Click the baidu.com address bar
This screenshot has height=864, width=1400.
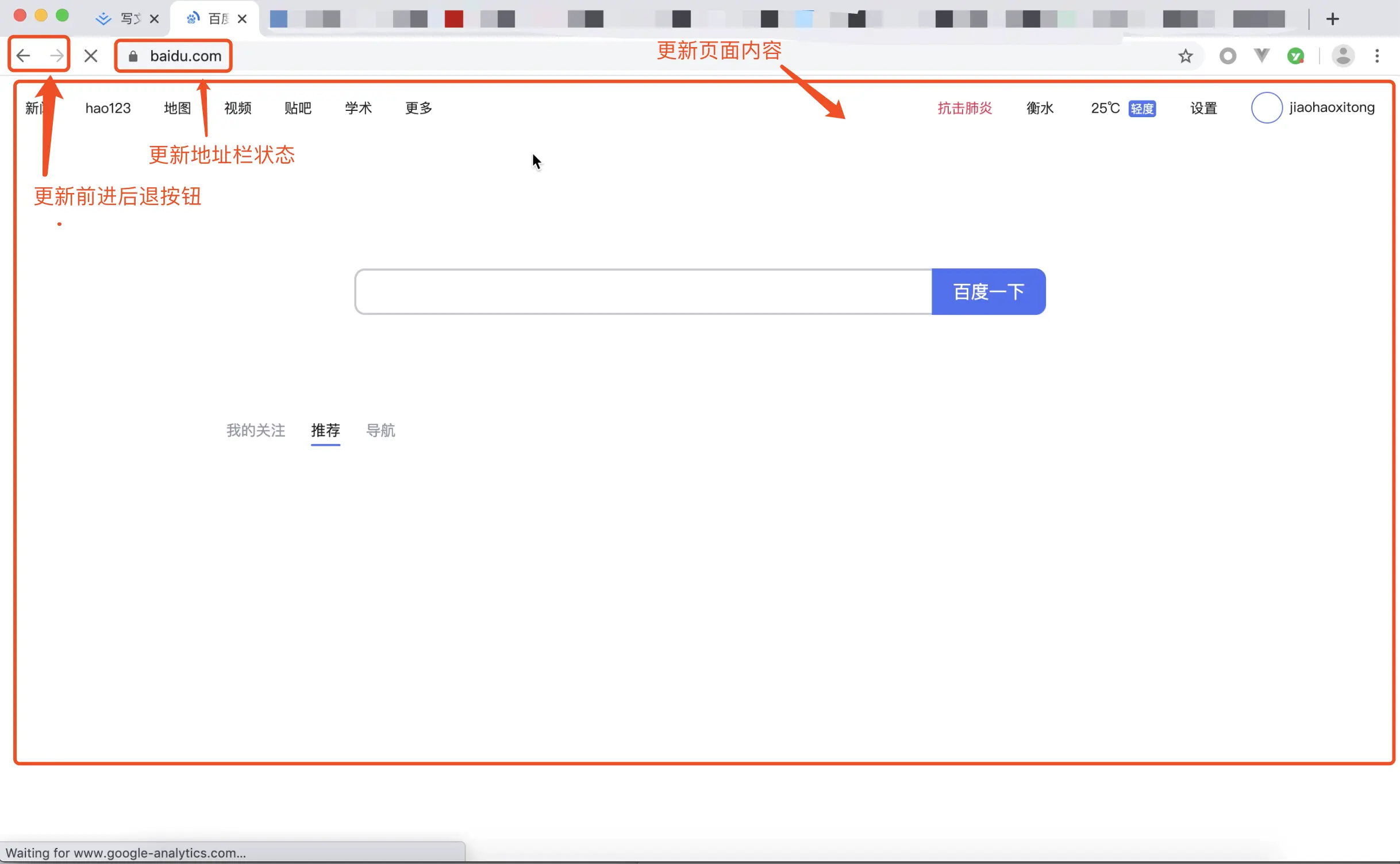(186, 56)
